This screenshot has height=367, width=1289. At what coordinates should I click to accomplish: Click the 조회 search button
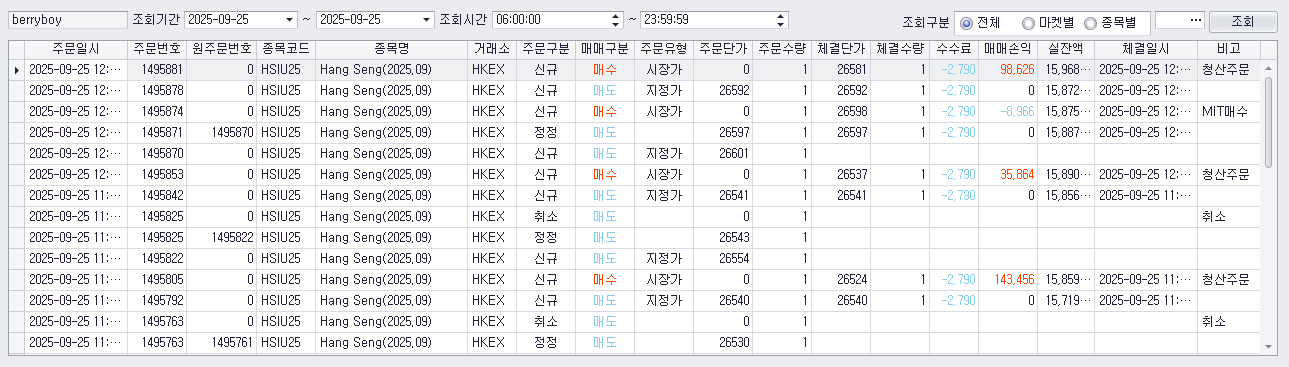pos(1243,20)
